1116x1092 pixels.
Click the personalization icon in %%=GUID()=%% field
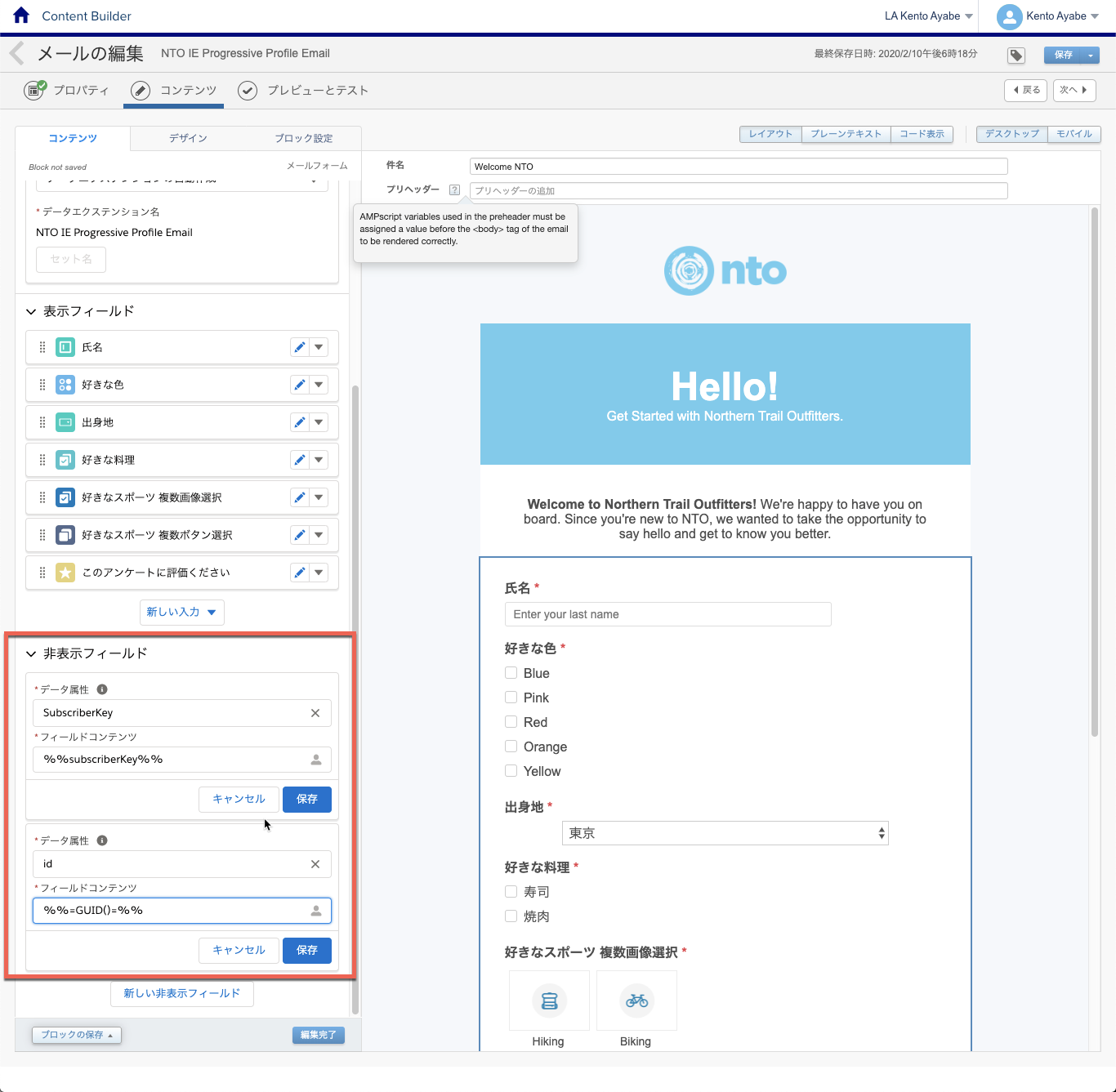(x=316, y=911)
